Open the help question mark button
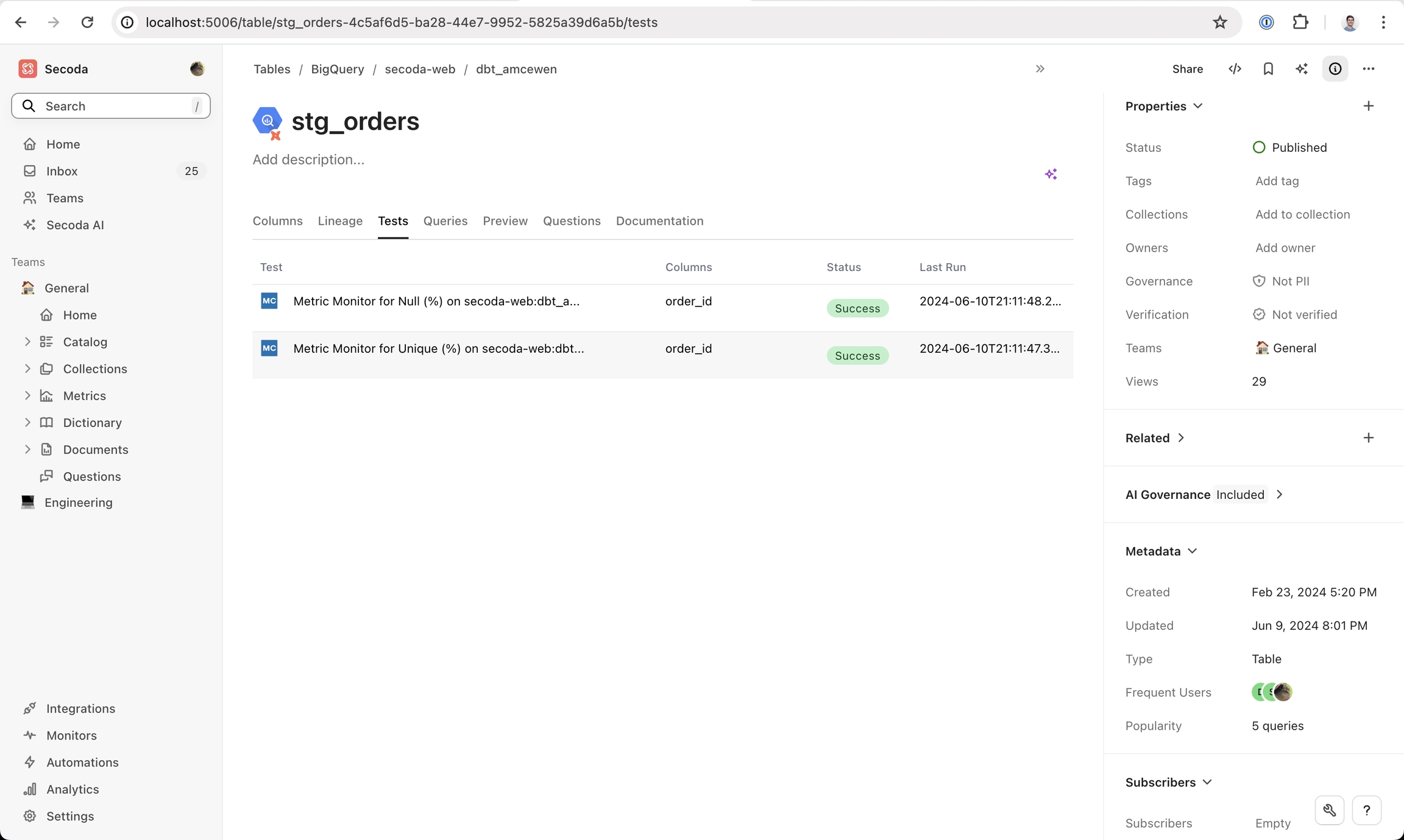The width and height of the screenshot is (1404, 840). coord(1366,810)
